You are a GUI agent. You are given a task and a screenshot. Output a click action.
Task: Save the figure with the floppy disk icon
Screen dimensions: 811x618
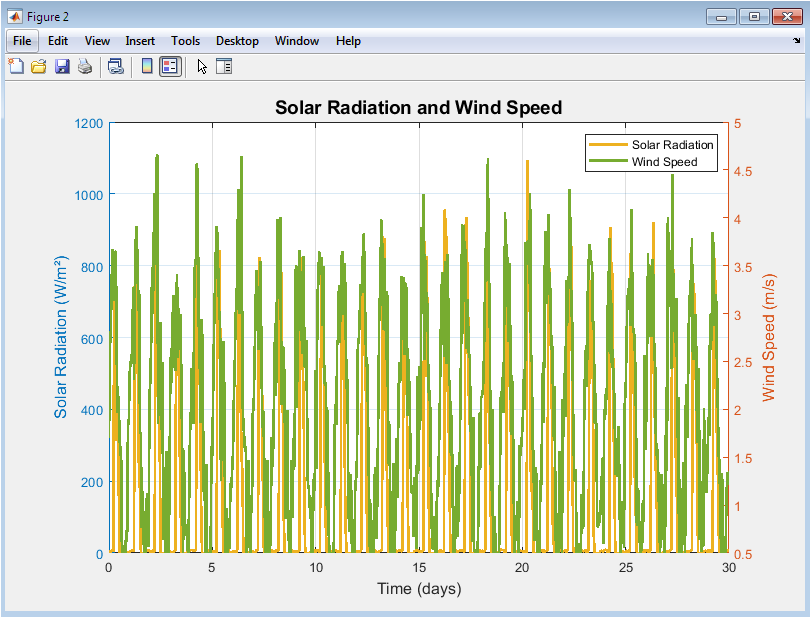62,67
